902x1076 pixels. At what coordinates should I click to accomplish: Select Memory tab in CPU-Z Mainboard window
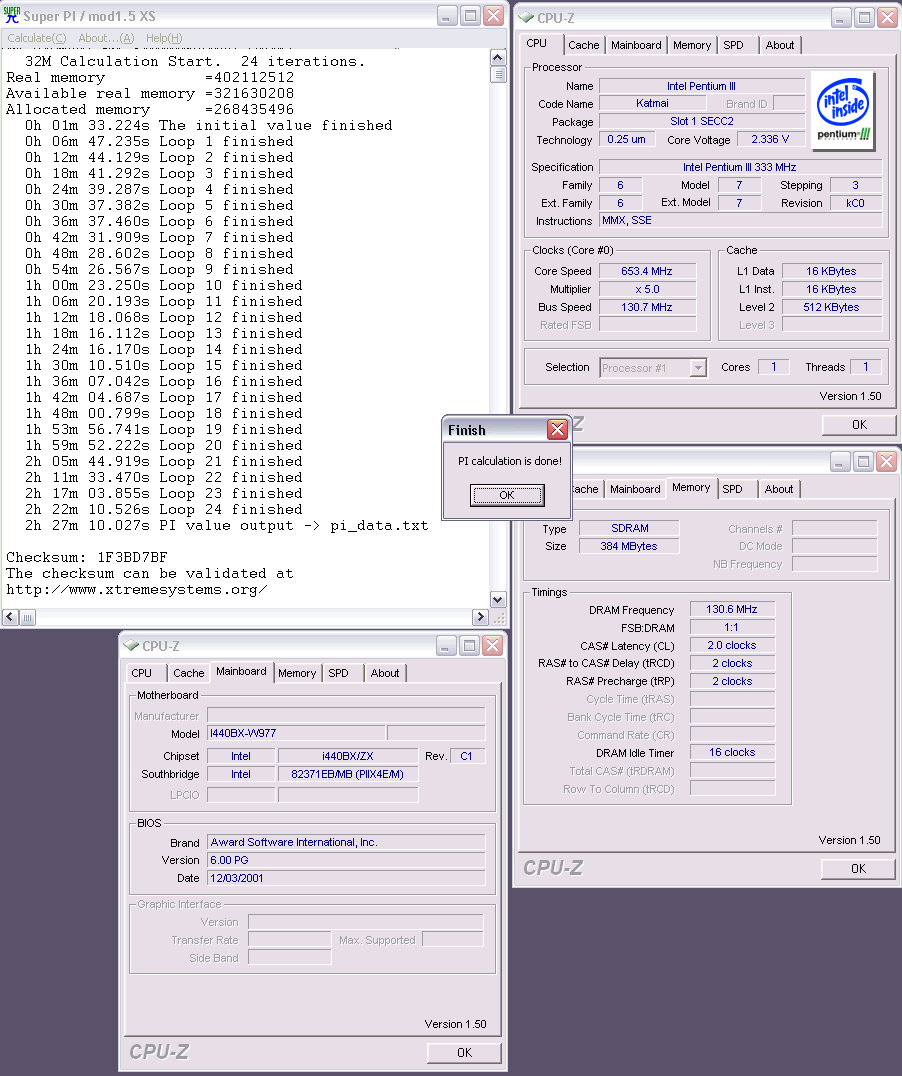click(x=297, y=673)
